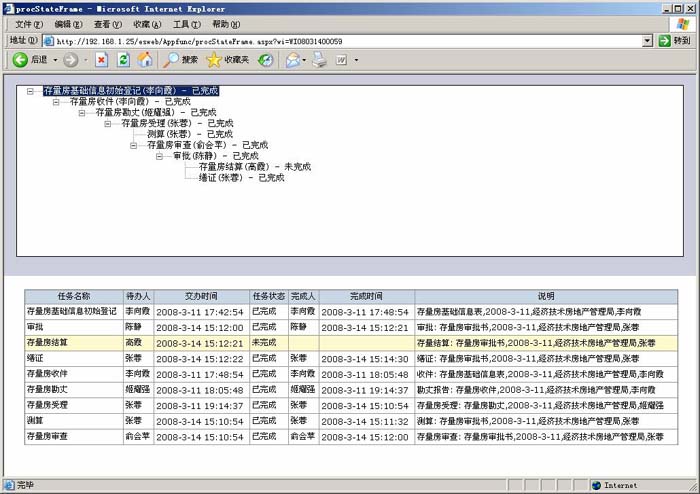Collapse the 存量房基础信息初始登记 tree node

[x=31, y=91]
